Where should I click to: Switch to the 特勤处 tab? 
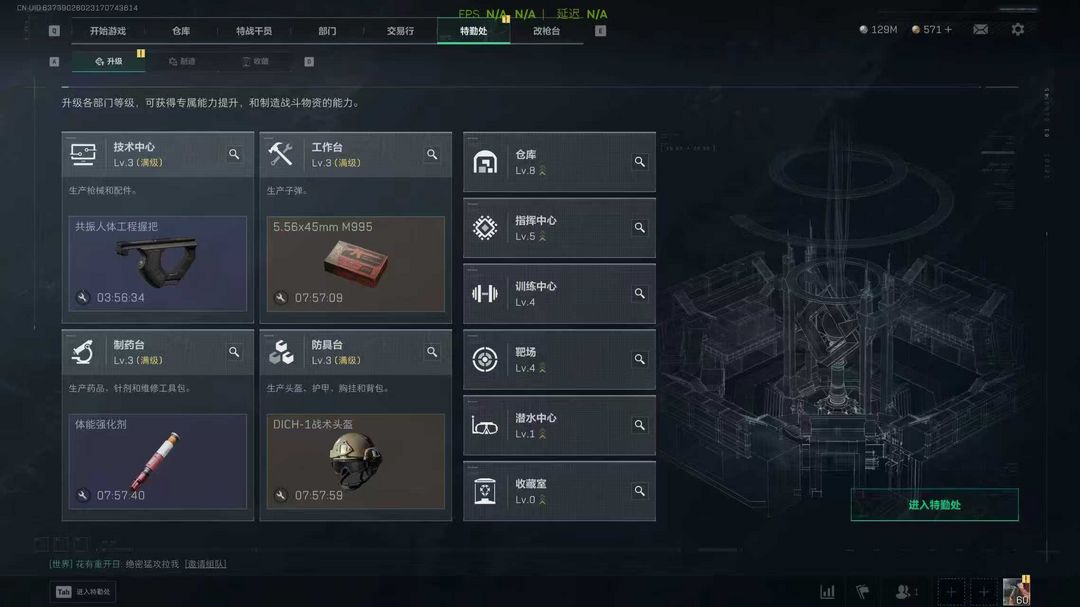(x=473, y=31)
